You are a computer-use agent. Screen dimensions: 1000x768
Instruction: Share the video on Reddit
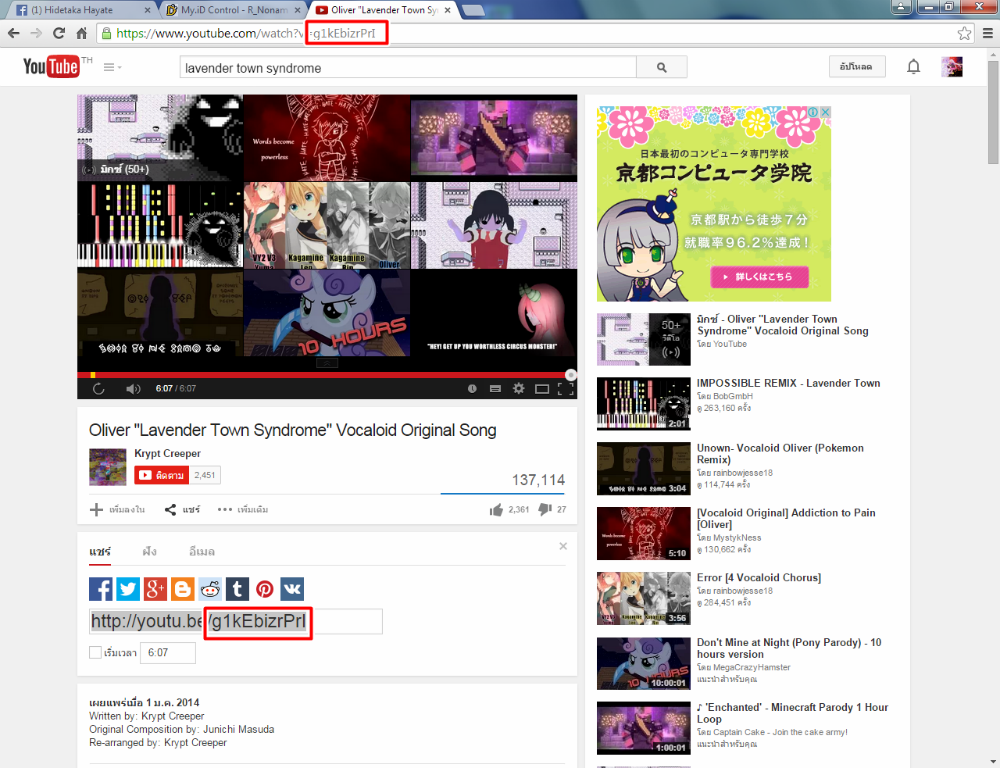(210, 589)
